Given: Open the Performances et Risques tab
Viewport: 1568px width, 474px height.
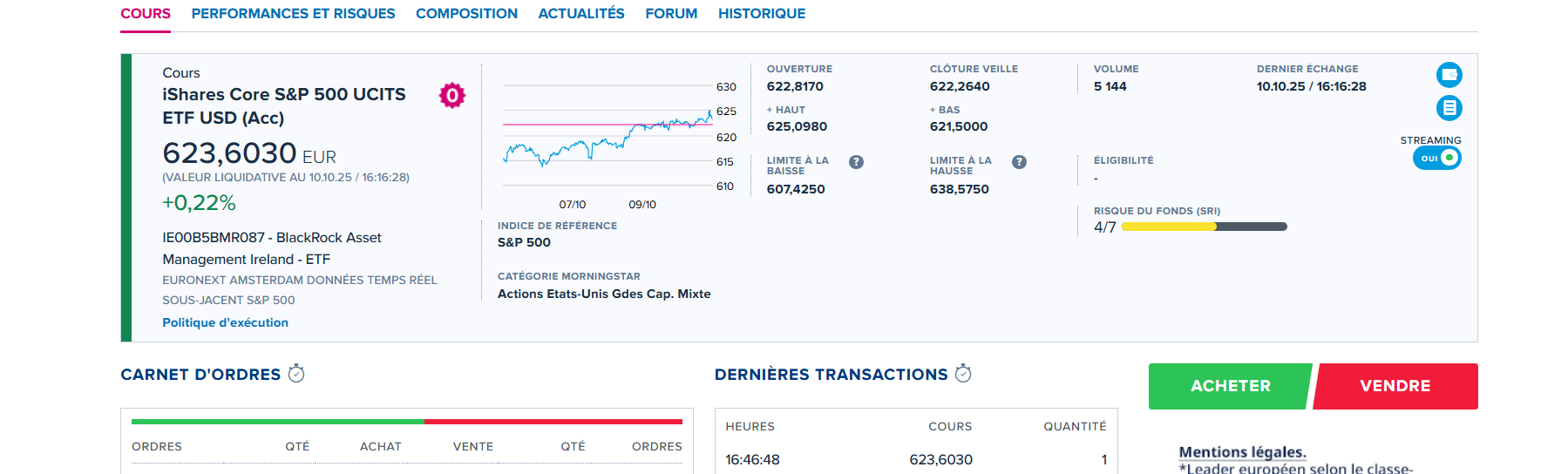Looking at the screenshot, I should (x=293, y=14).
